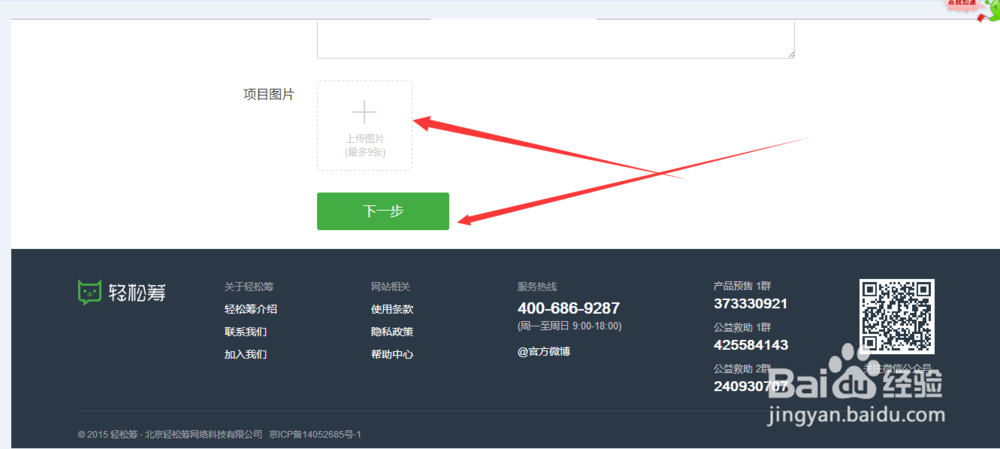This screenshot has height=449, width=1000.
Task: Click inside the large text area
Action: coord(555,38)
